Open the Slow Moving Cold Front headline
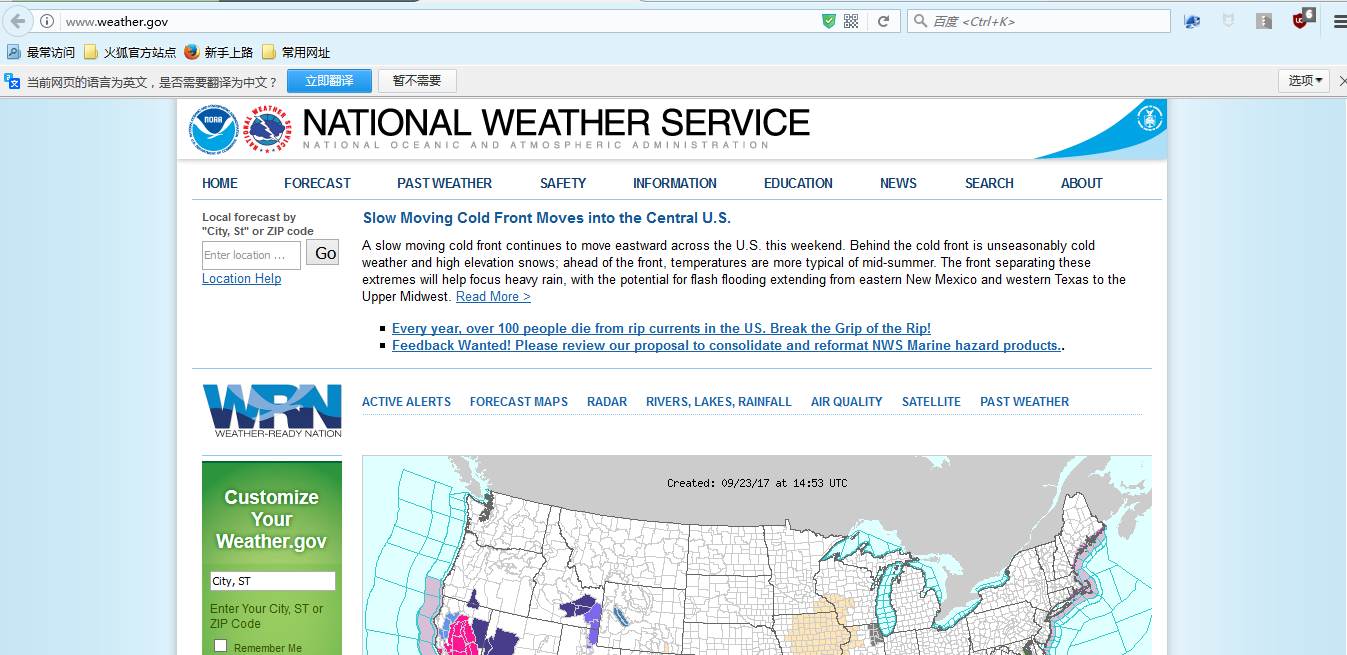The height and width of the screenshot is (655, 1347). [547, 218]
